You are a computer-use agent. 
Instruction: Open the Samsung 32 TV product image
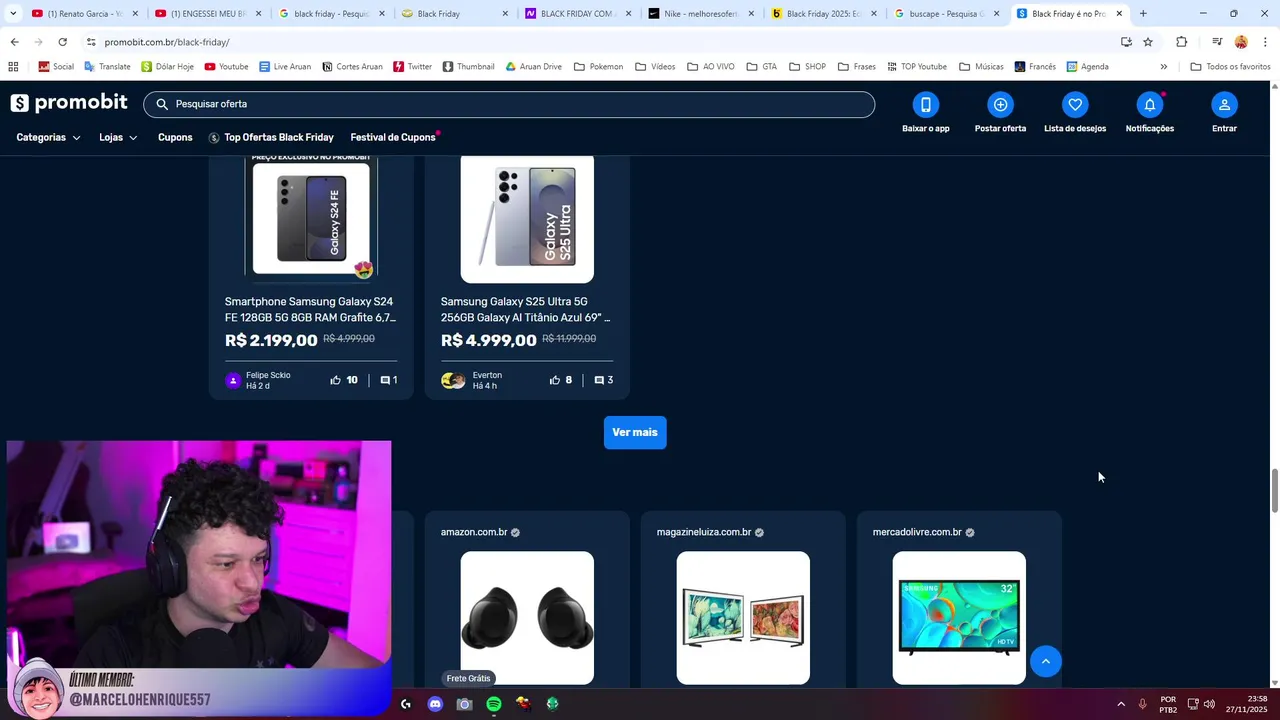pyautogui.click(x=959, y=618)
